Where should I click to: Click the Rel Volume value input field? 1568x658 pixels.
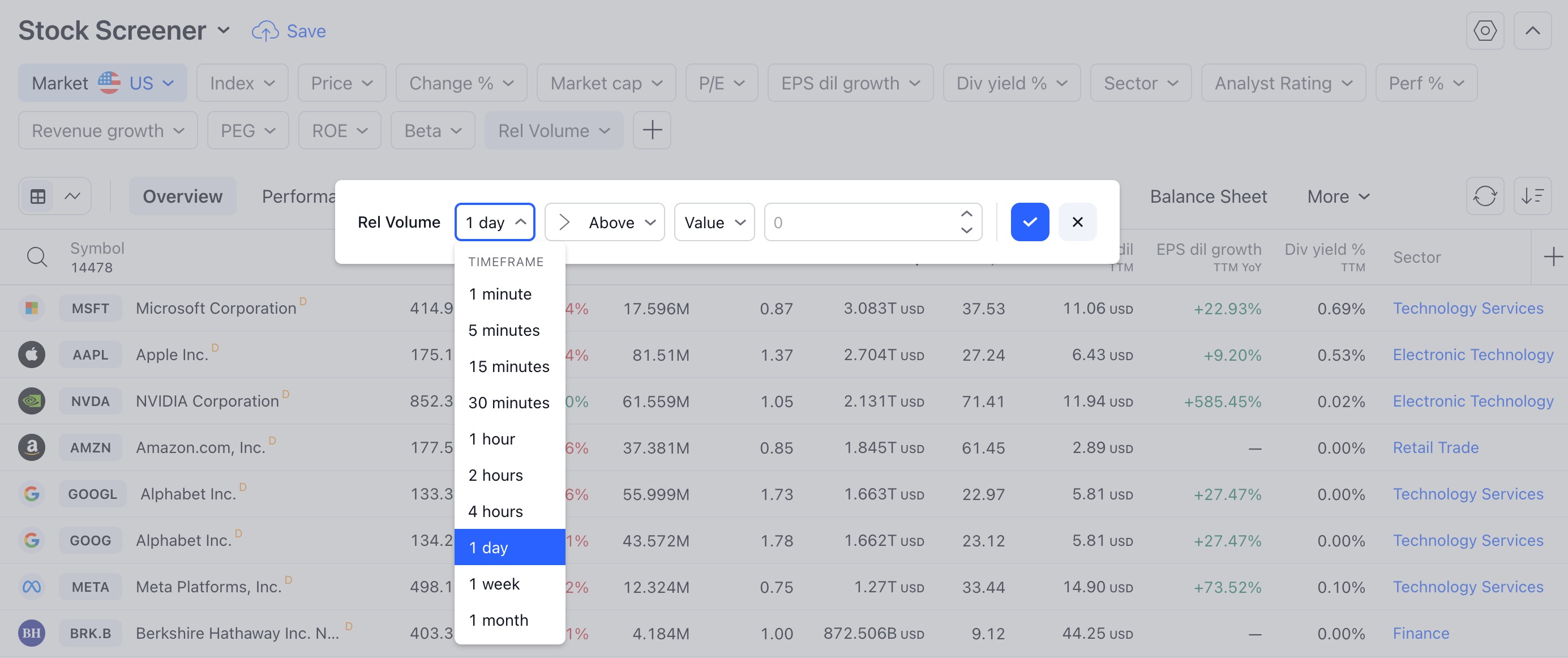(x=858, y=222)
